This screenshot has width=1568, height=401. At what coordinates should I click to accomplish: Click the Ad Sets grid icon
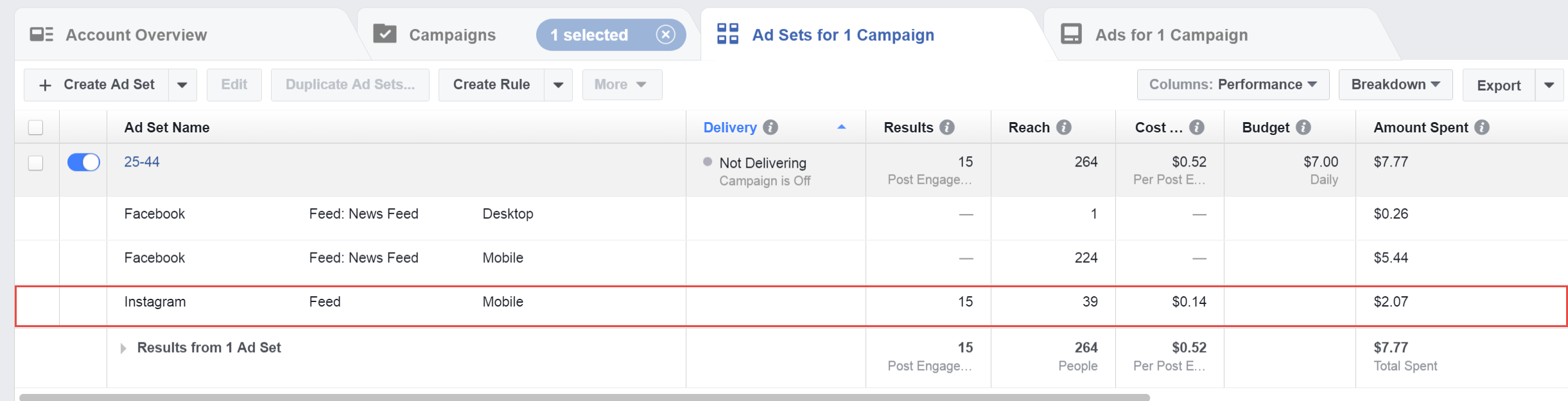click(727, 34)
